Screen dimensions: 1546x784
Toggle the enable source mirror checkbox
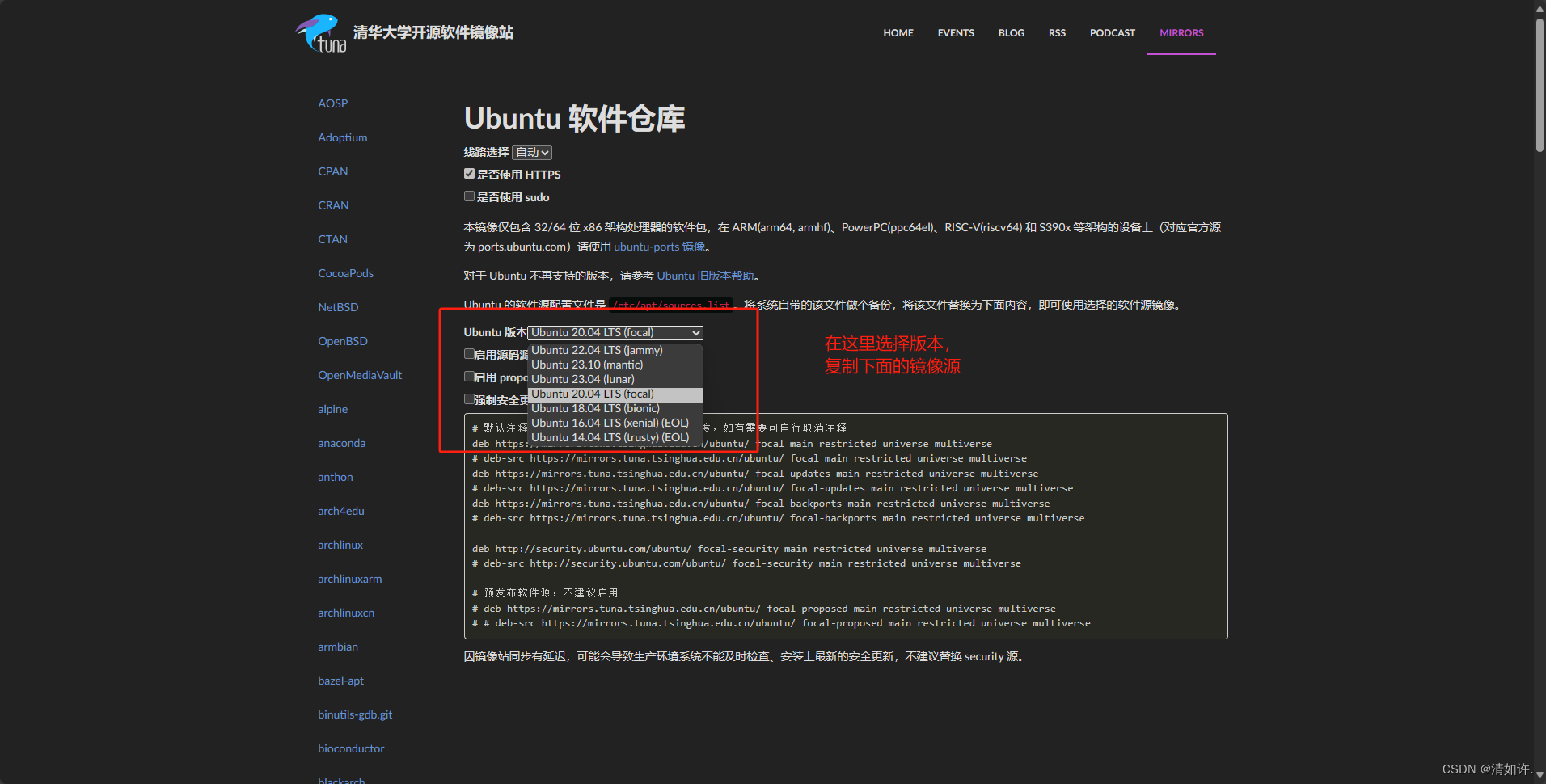tap(469, 354)
